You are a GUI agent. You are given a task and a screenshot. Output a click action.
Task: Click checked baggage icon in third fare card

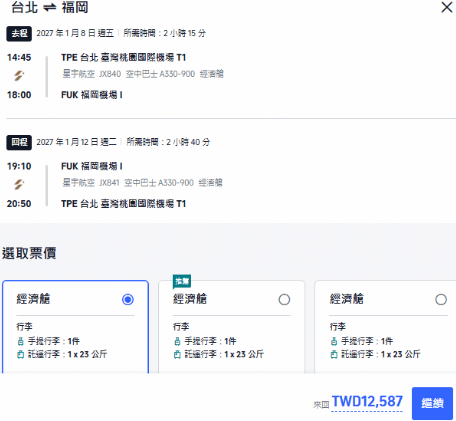click(334, 354)
